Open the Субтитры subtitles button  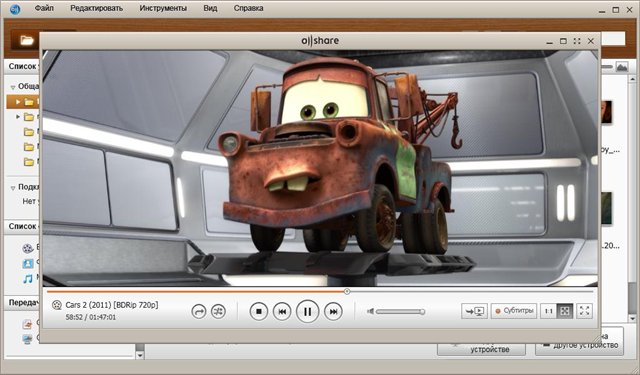514,311
